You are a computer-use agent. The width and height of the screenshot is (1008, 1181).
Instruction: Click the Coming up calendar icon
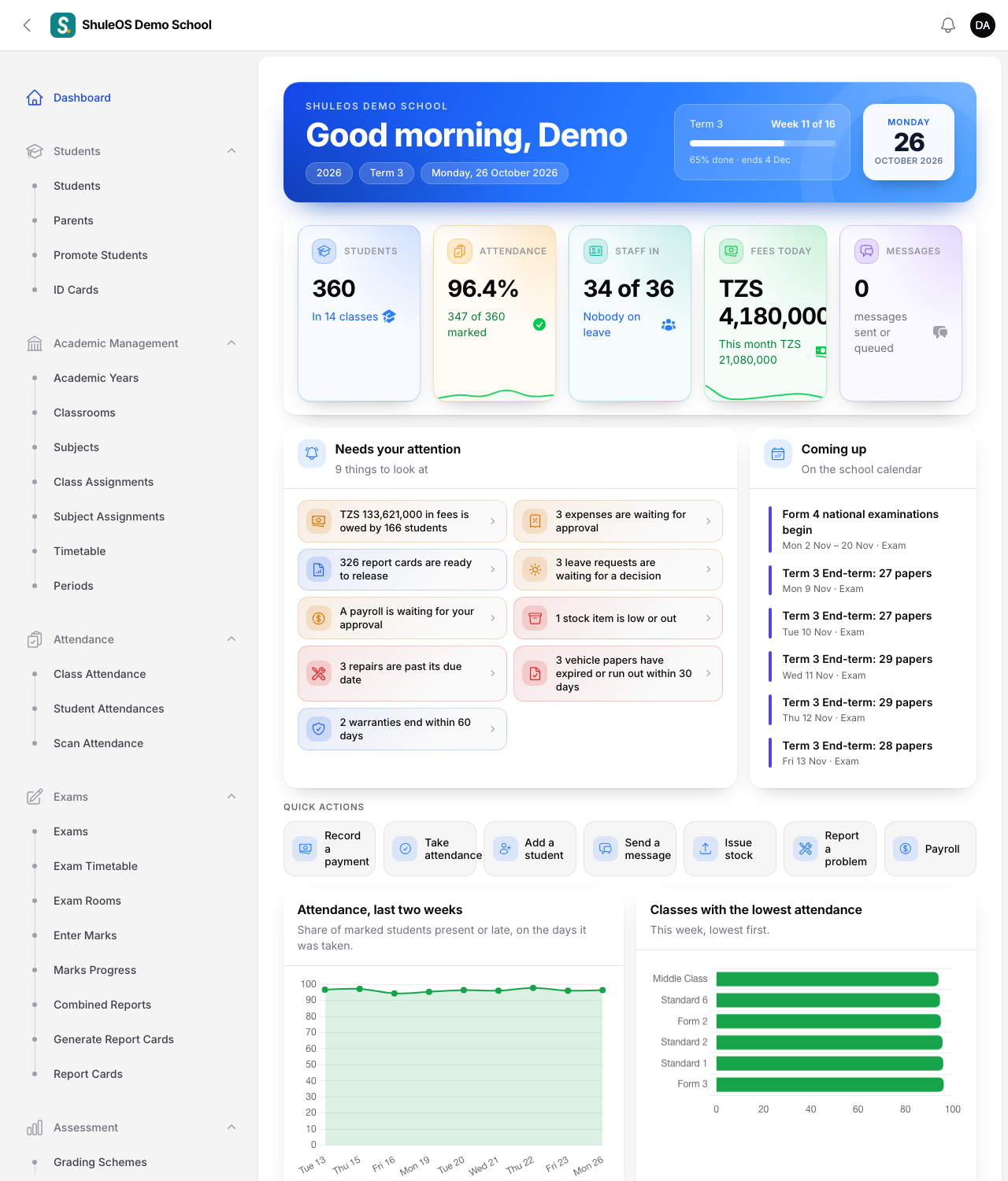[778, 454]
